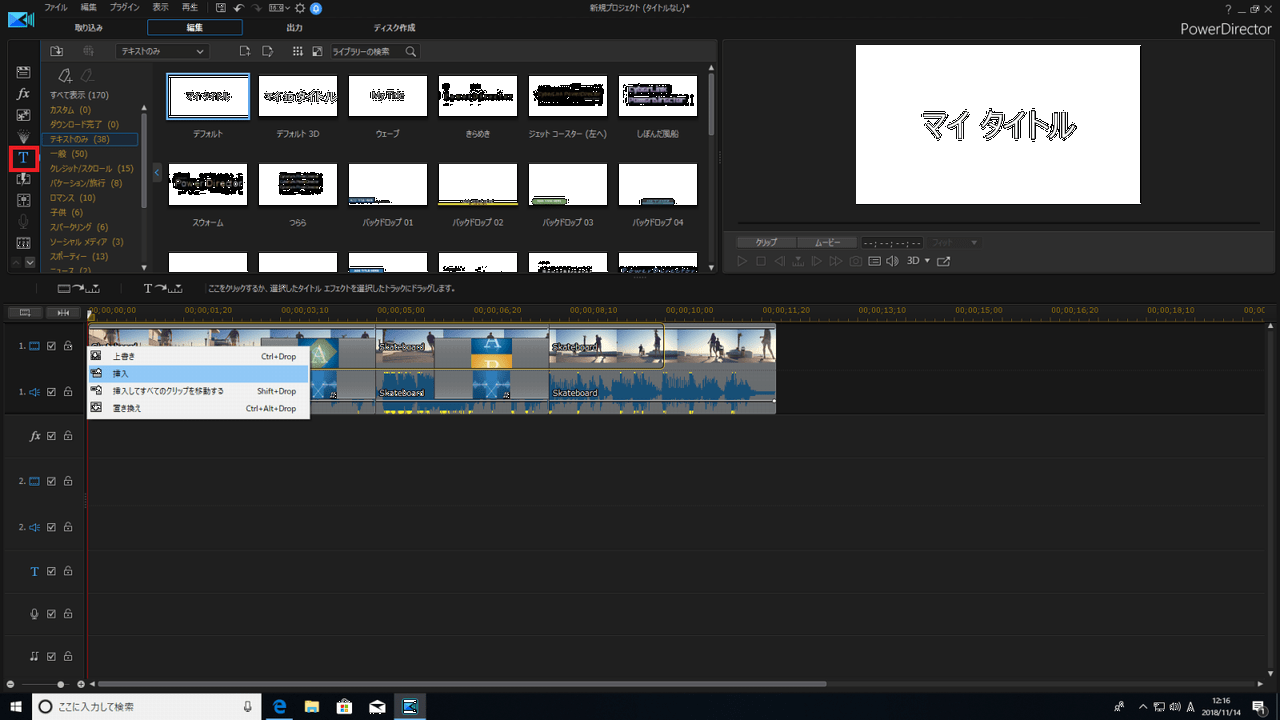Click the import title templates icon
The height and width of the screenshot is (720, 1280).
click(57, 51)
